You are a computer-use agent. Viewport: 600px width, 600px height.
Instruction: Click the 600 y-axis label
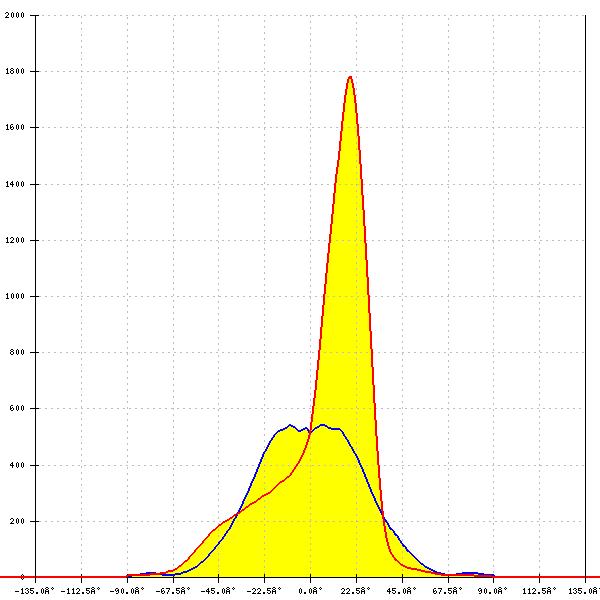coord(17,408)
